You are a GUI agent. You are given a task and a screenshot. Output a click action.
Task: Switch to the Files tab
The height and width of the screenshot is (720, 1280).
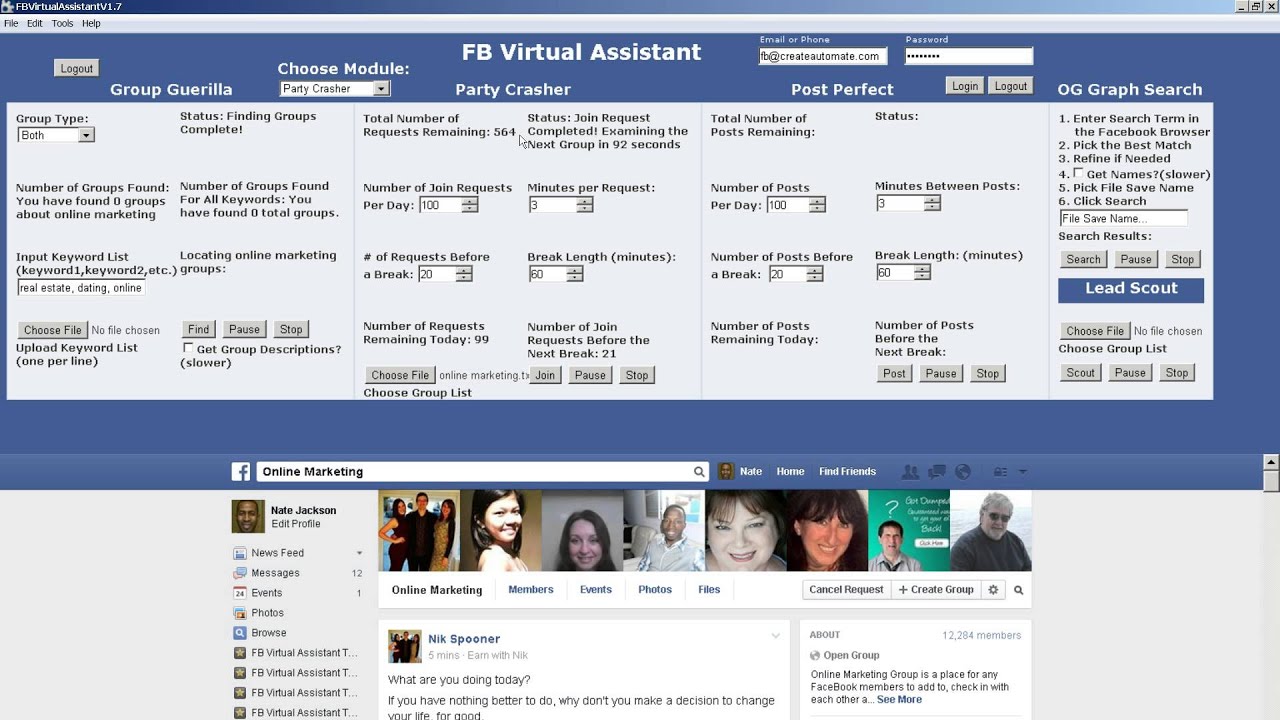pos(709,590)
